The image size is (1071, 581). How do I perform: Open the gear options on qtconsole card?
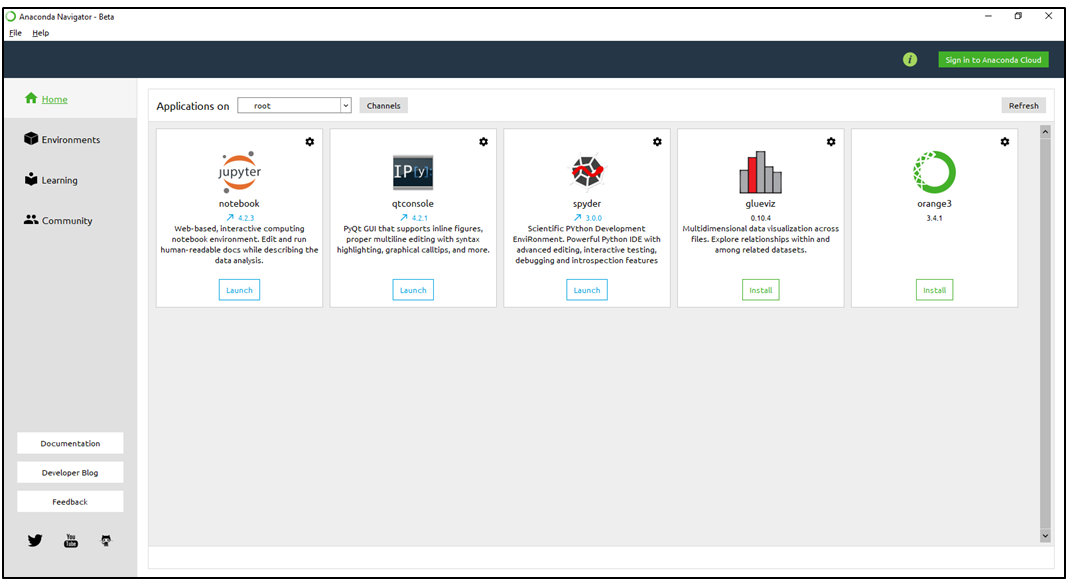(484, 142)
